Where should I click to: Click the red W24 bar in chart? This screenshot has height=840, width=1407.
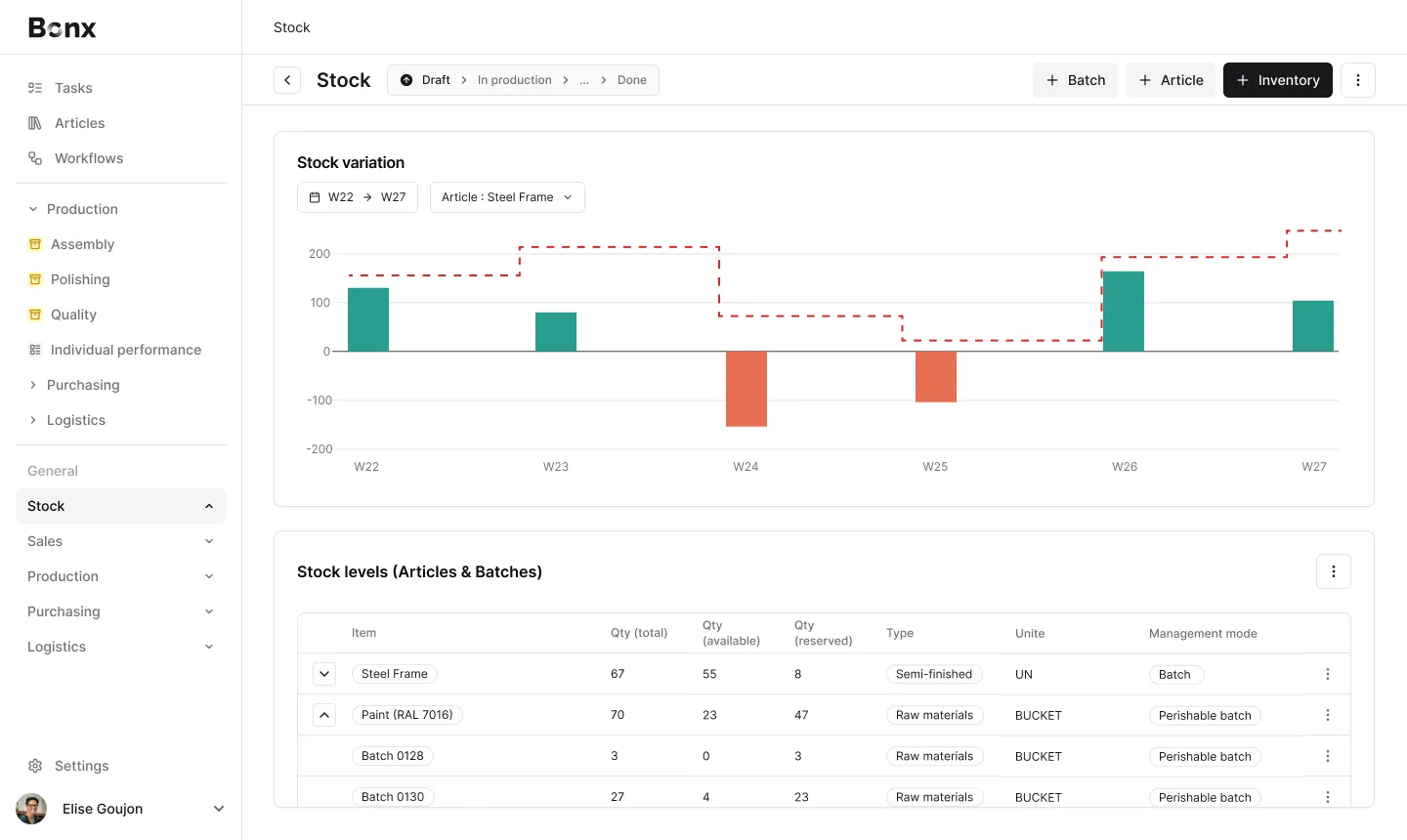[746, 389]
